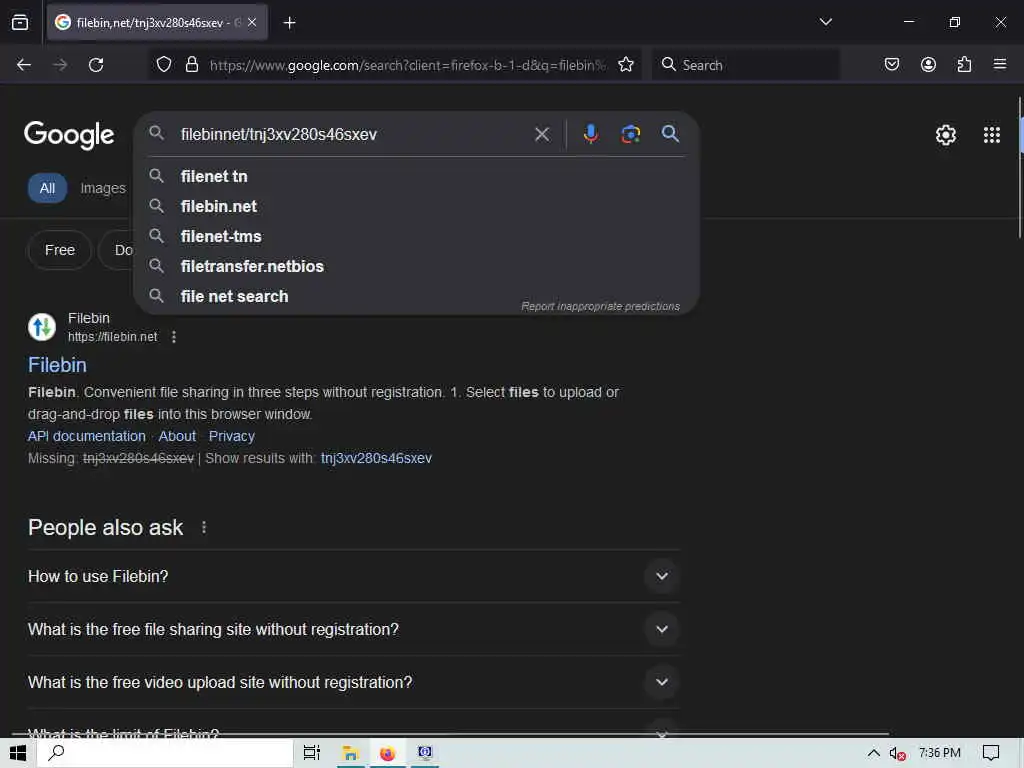The image size is (1024, 768).
Task: Click the site security padlock icon
Action: pos(191,65)
